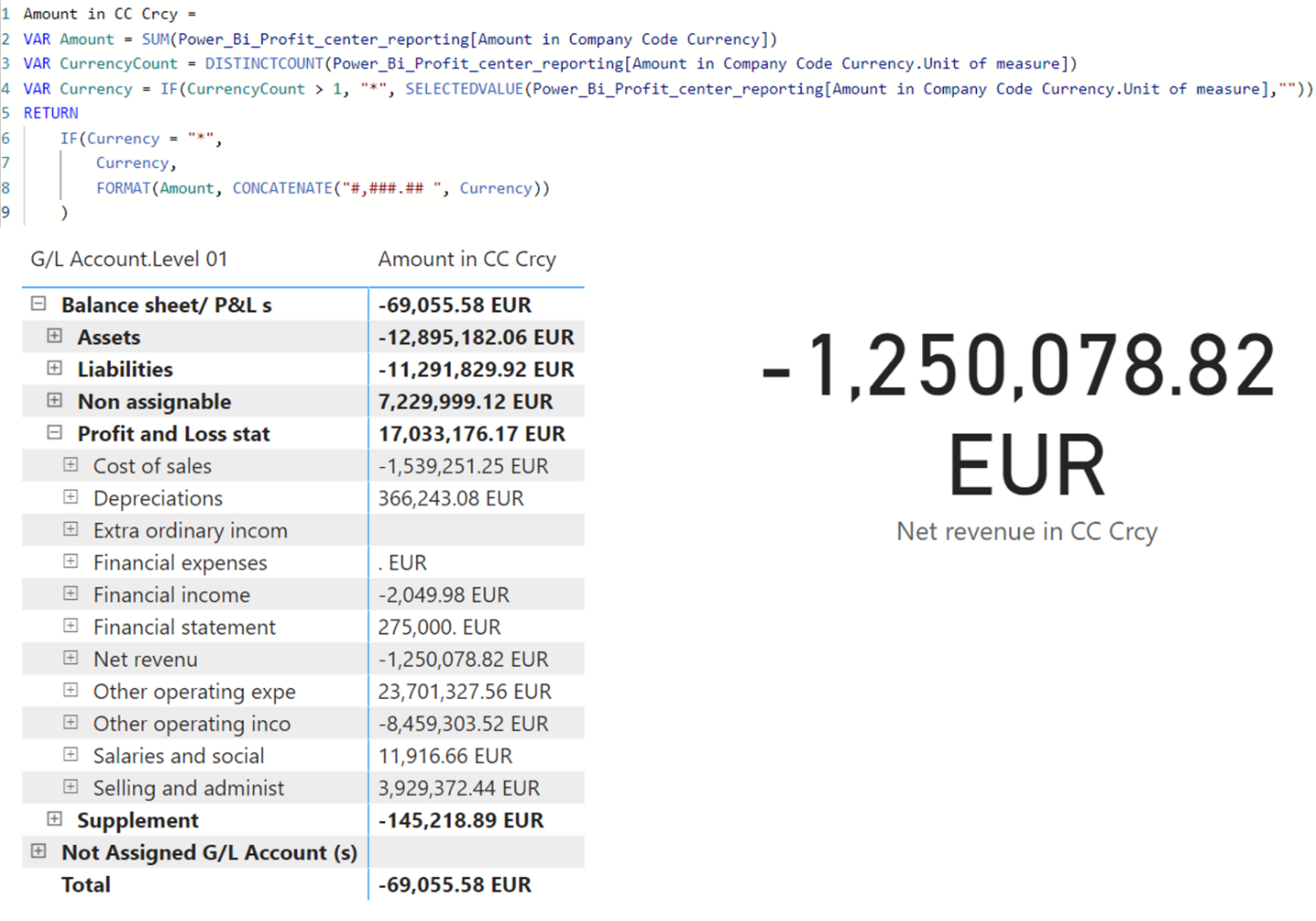Select the Cost of sales label
Viewport: 1316px width, 921px height.
153,466
